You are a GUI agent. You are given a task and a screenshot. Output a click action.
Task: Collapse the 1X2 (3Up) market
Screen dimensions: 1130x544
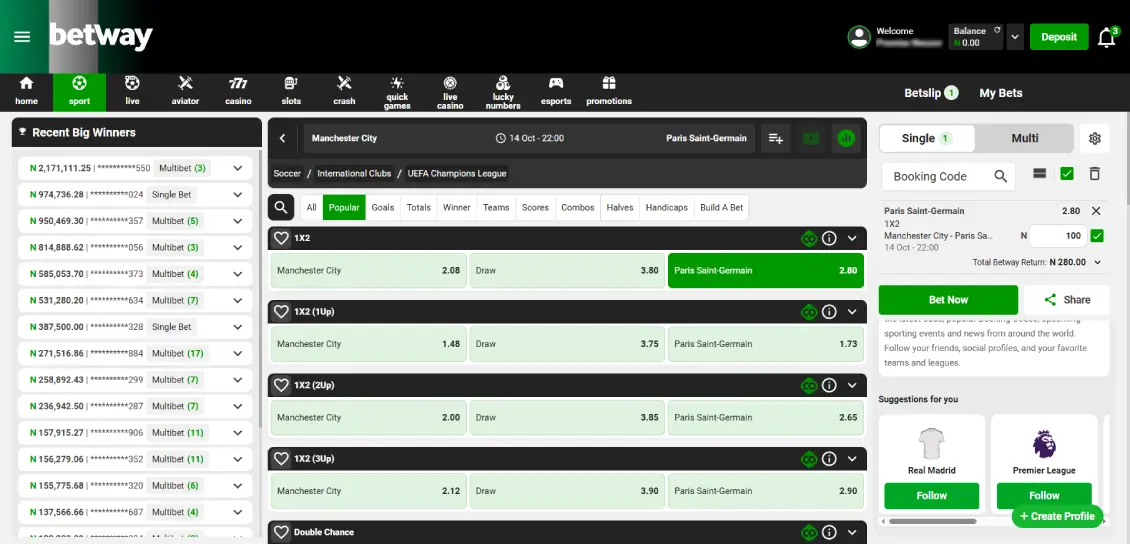pyautogui.click(x=853, y=458)
